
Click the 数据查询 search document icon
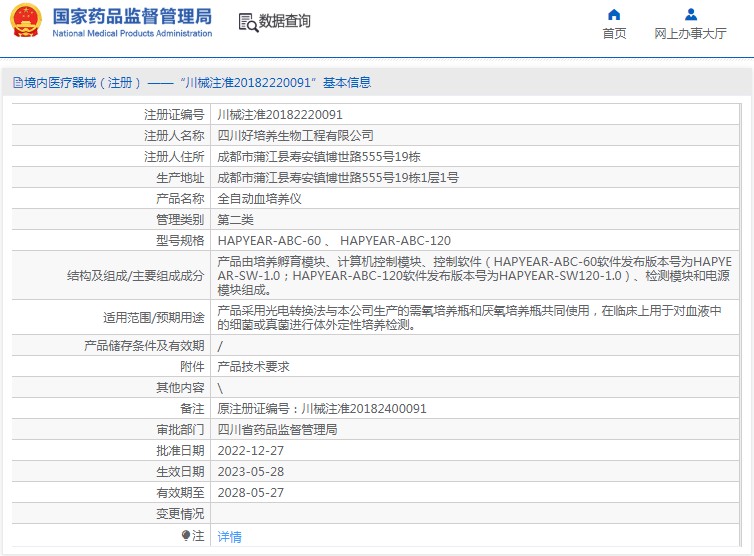click(248, 22)
